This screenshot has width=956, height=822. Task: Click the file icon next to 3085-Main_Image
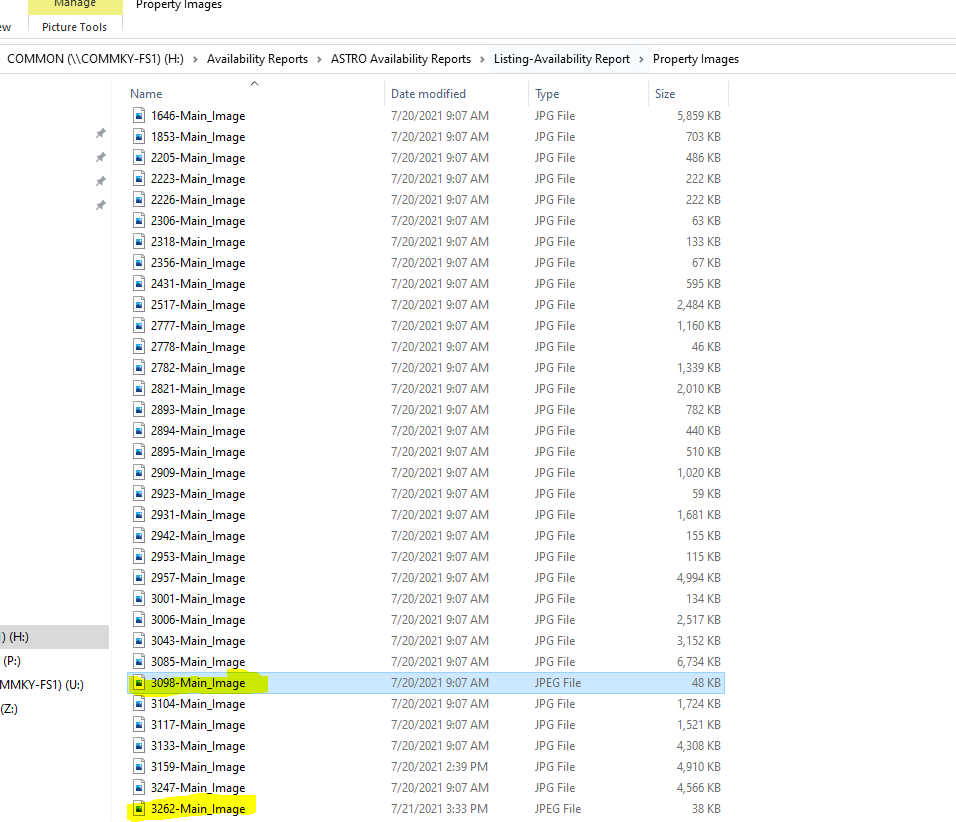[x=138, y=661]
